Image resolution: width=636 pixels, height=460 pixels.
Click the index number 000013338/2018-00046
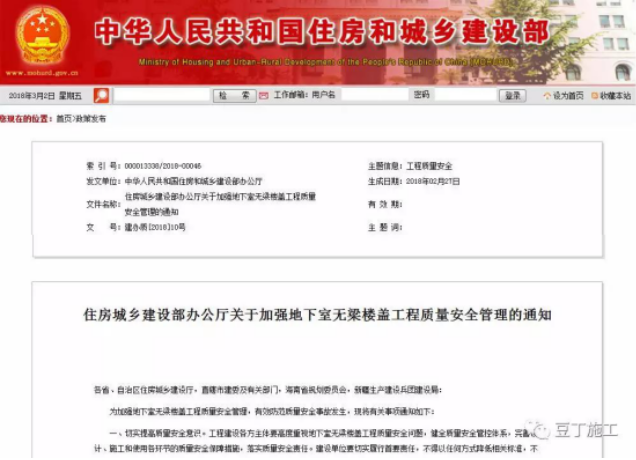[x=163, y=166]
